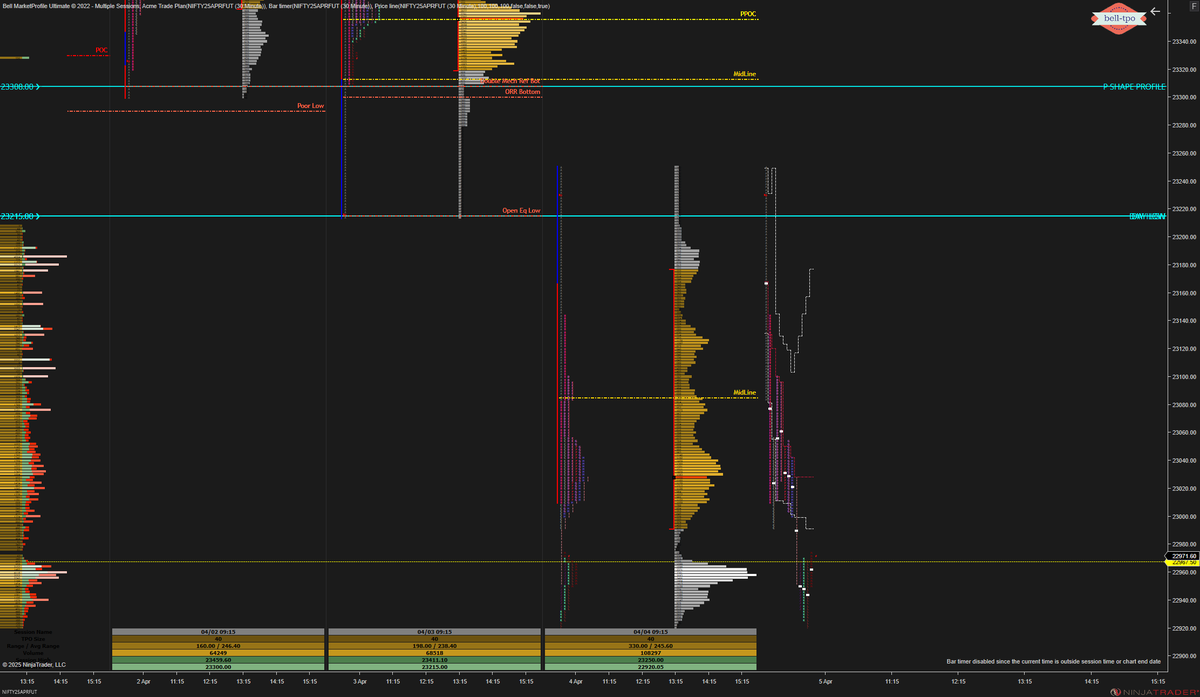Click the black 22971.60 price marker
This screenshot has height=697, width=1200.
coord(1182,555)
